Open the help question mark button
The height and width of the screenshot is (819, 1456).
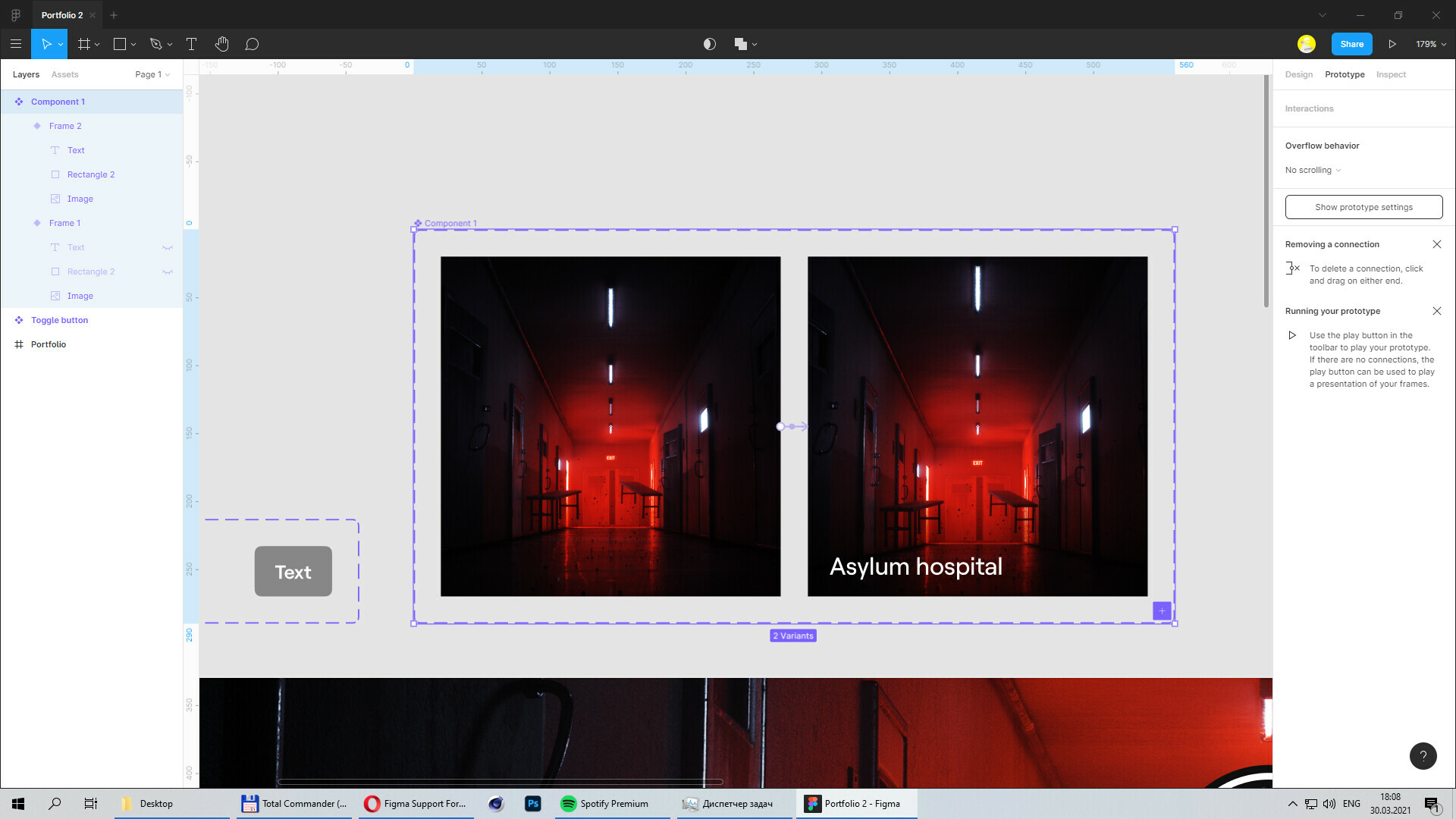pyautogui.click(x=1423, y=755)
